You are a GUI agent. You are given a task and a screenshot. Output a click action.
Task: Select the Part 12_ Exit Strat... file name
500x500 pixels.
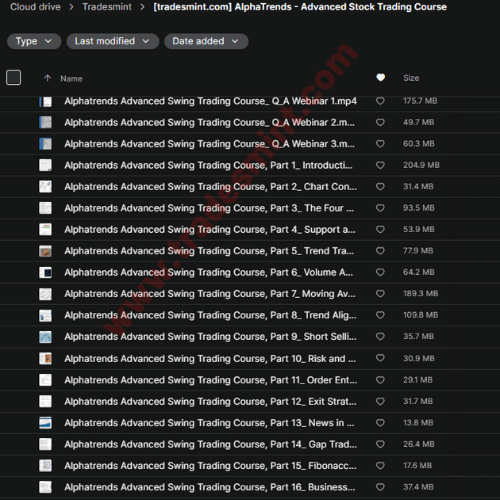click(x=210, y=401)
